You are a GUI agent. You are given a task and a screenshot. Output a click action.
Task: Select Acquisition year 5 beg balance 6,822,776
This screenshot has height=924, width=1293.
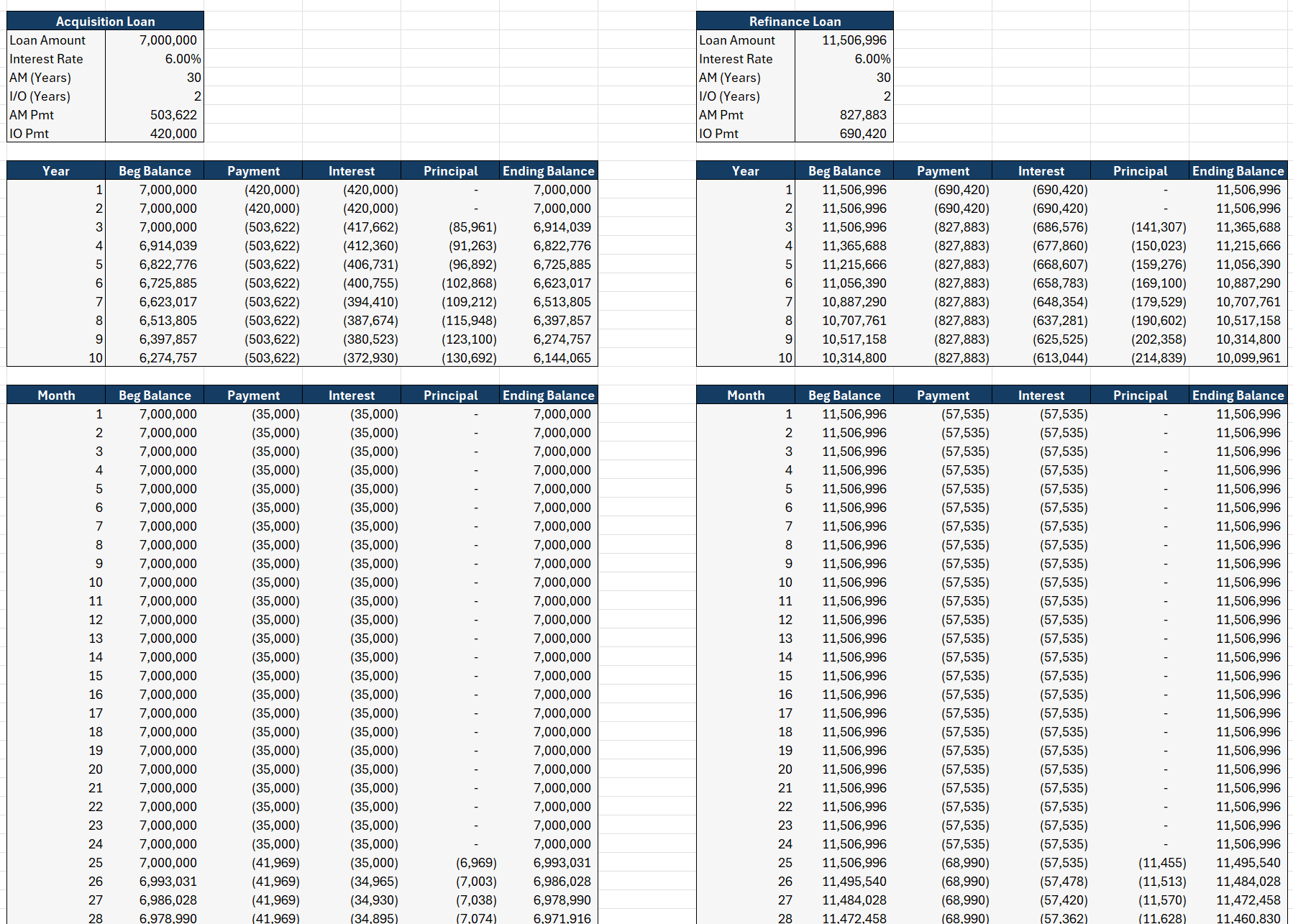coord(155,265)
